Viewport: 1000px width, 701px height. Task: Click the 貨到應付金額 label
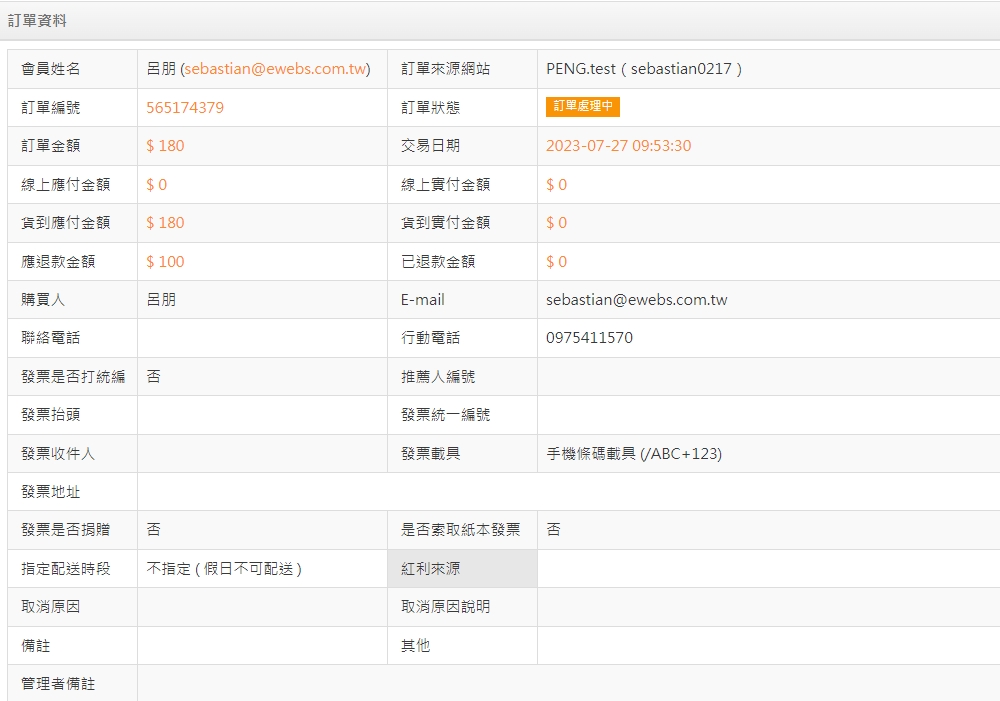(66, 223)
